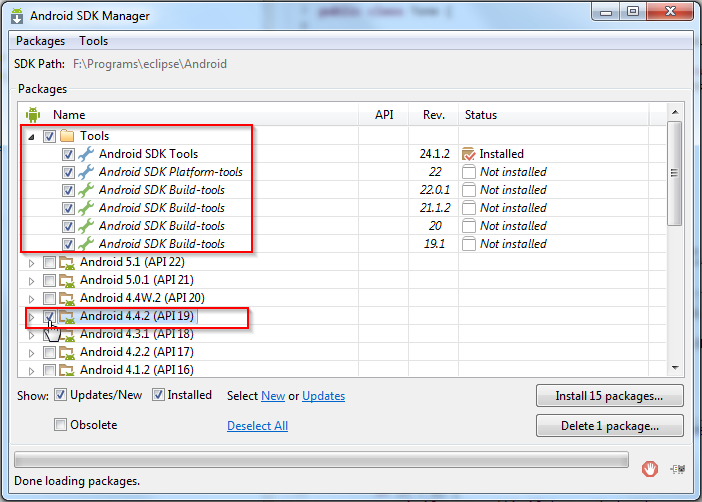Click the package list vertical scrollbar thumb
Image resolution: width=702 pixels, height=502 pixels.
(674, 173)
